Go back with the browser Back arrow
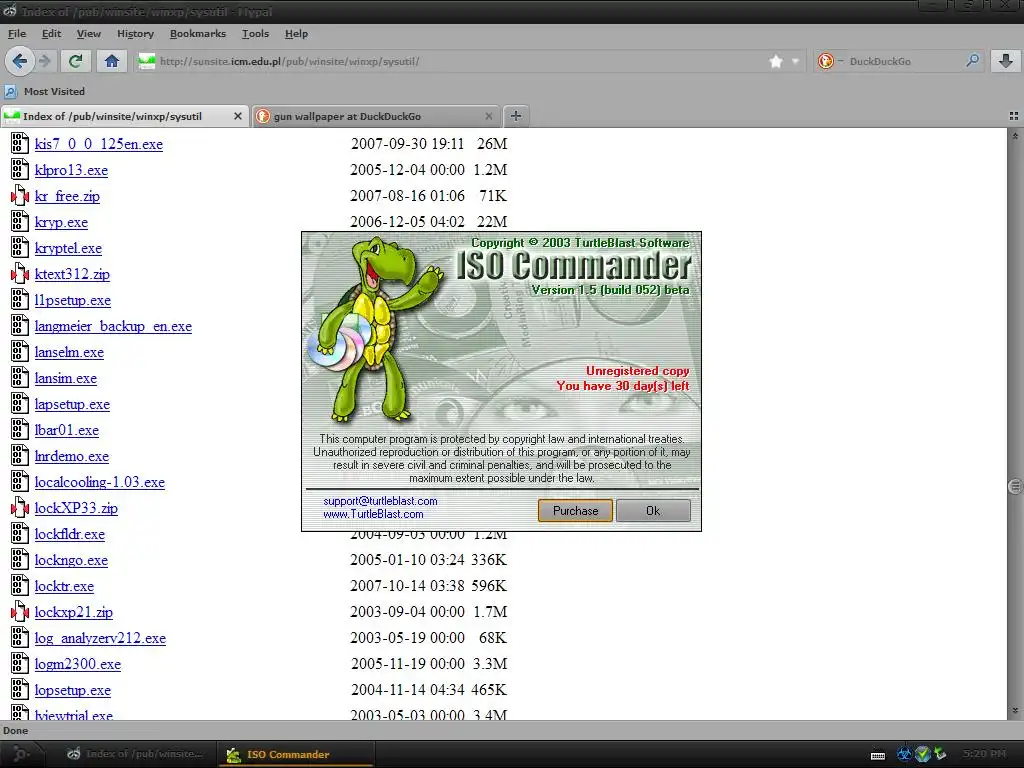This screenshot has height=768, width=1024. 20,61
